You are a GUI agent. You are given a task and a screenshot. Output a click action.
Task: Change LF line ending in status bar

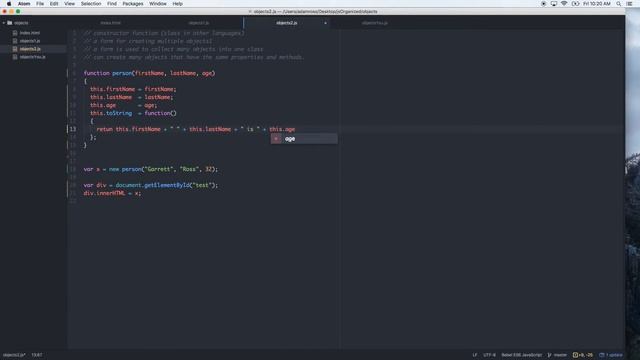[475, 355]
